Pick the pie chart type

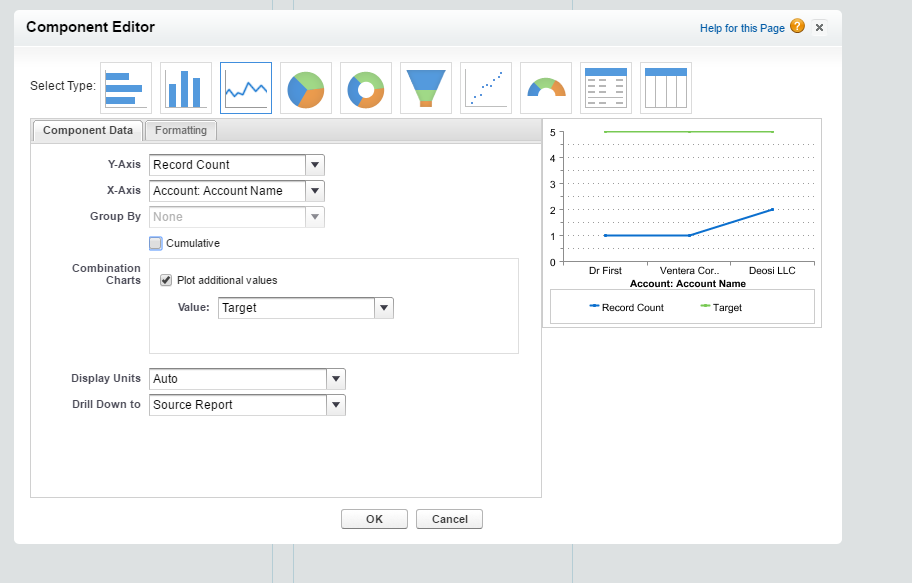[305, 88]
